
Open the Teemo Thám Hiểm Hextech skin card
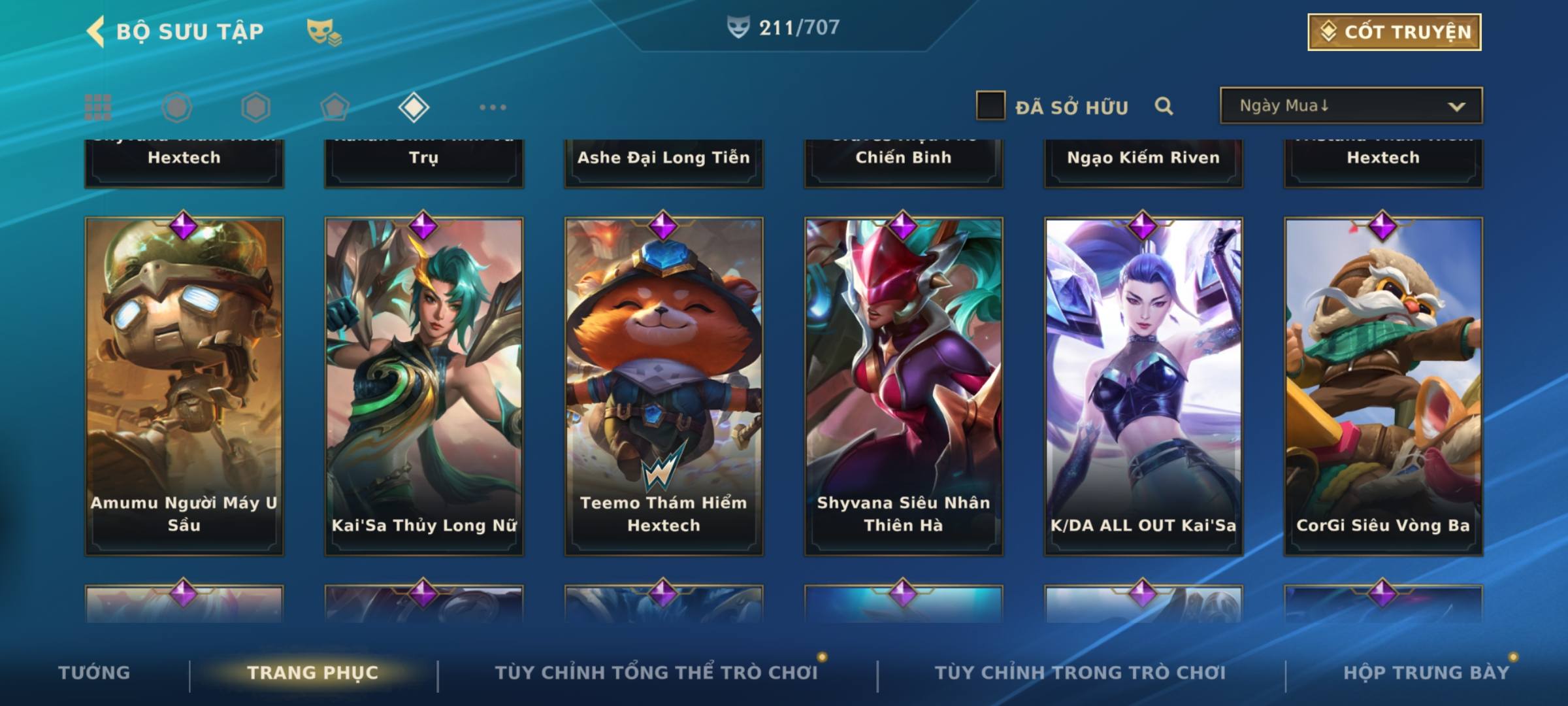click(664, 387)
